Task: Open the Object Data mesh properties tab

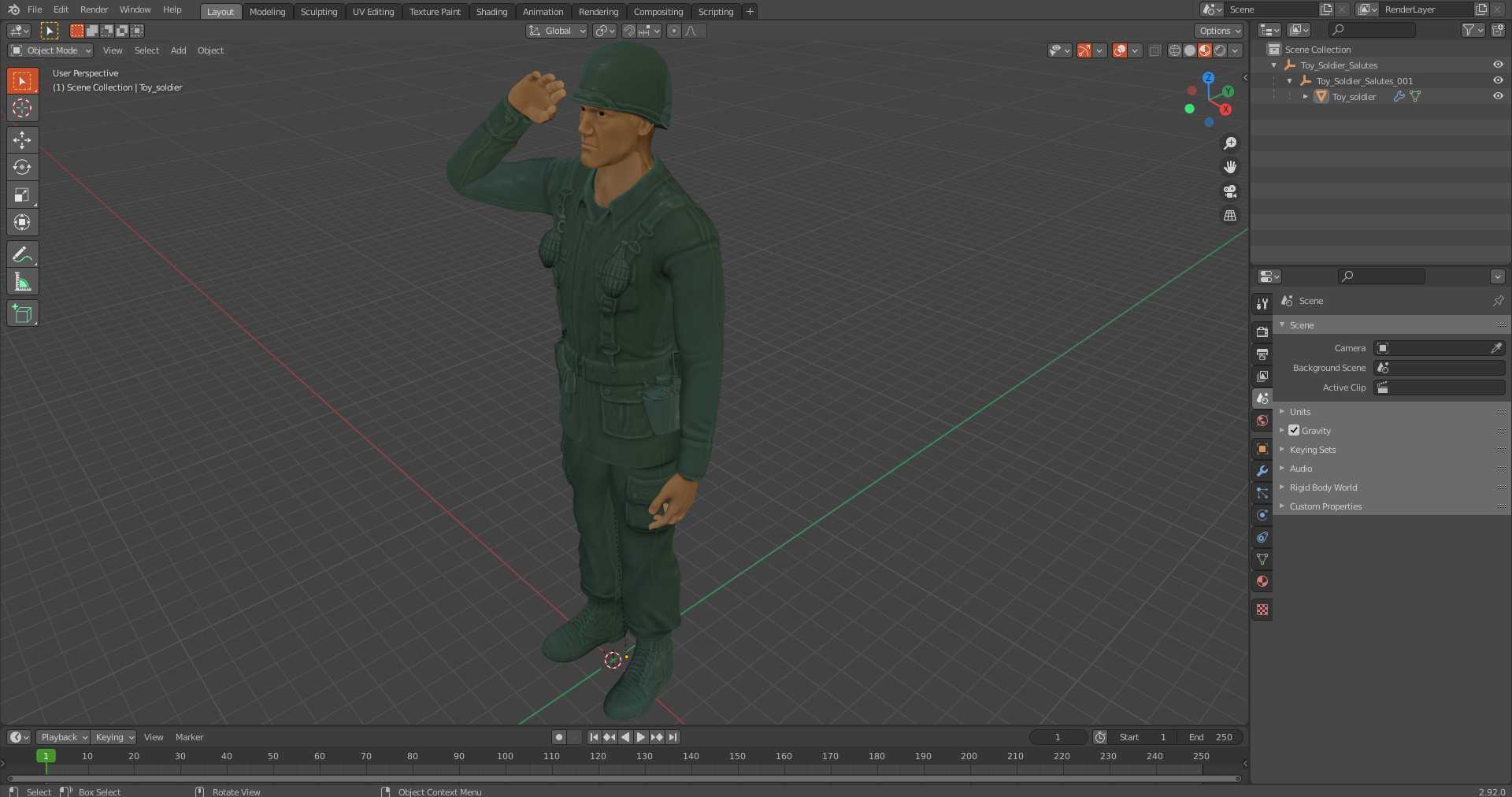Action: (1262, 559)
